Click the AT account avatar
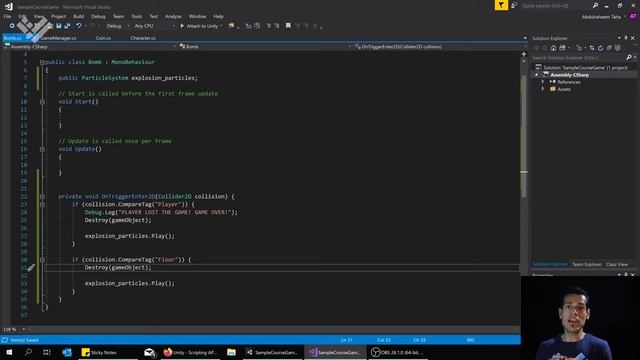Screen dimensions: 640x360 633,16
